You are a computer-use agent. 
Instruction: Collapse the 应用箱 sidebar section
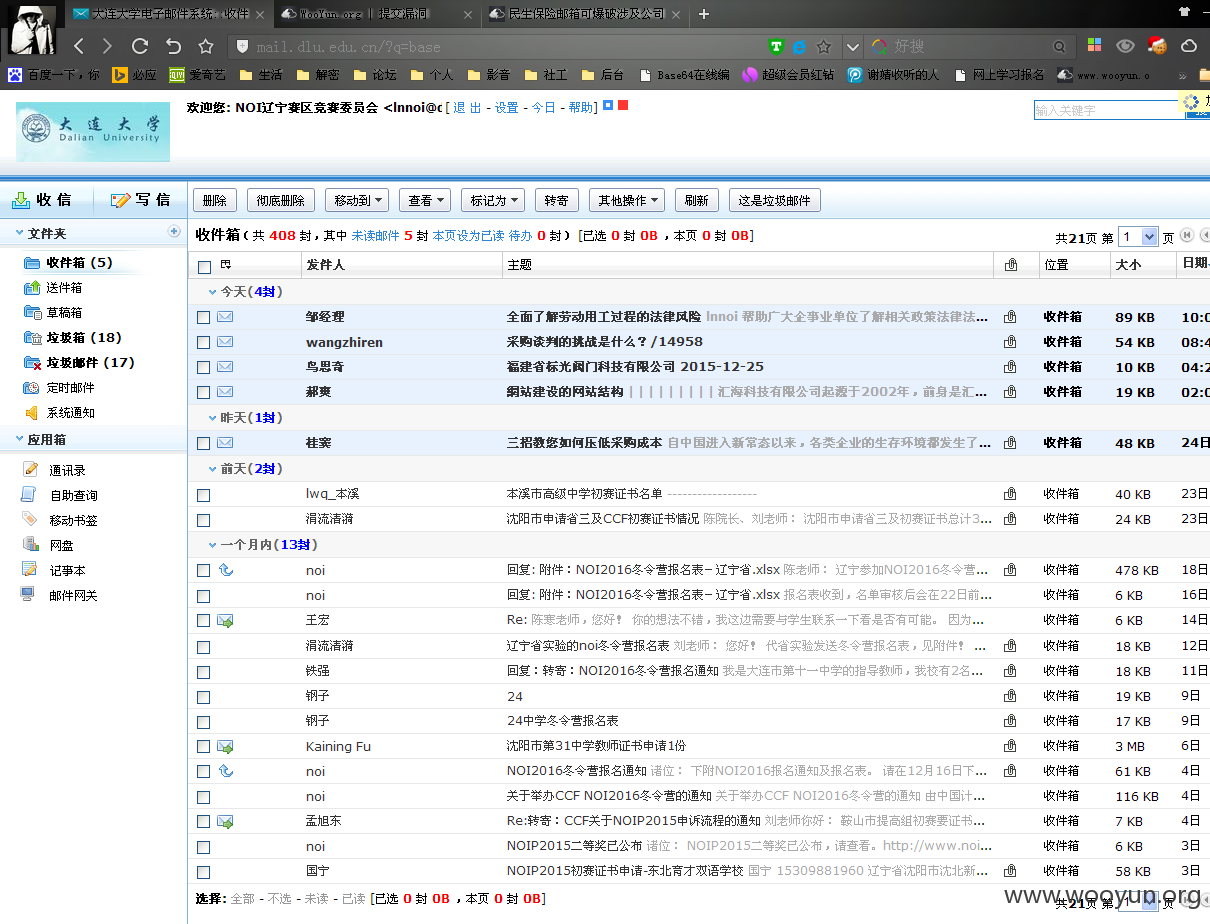click(x=19, y=439)
